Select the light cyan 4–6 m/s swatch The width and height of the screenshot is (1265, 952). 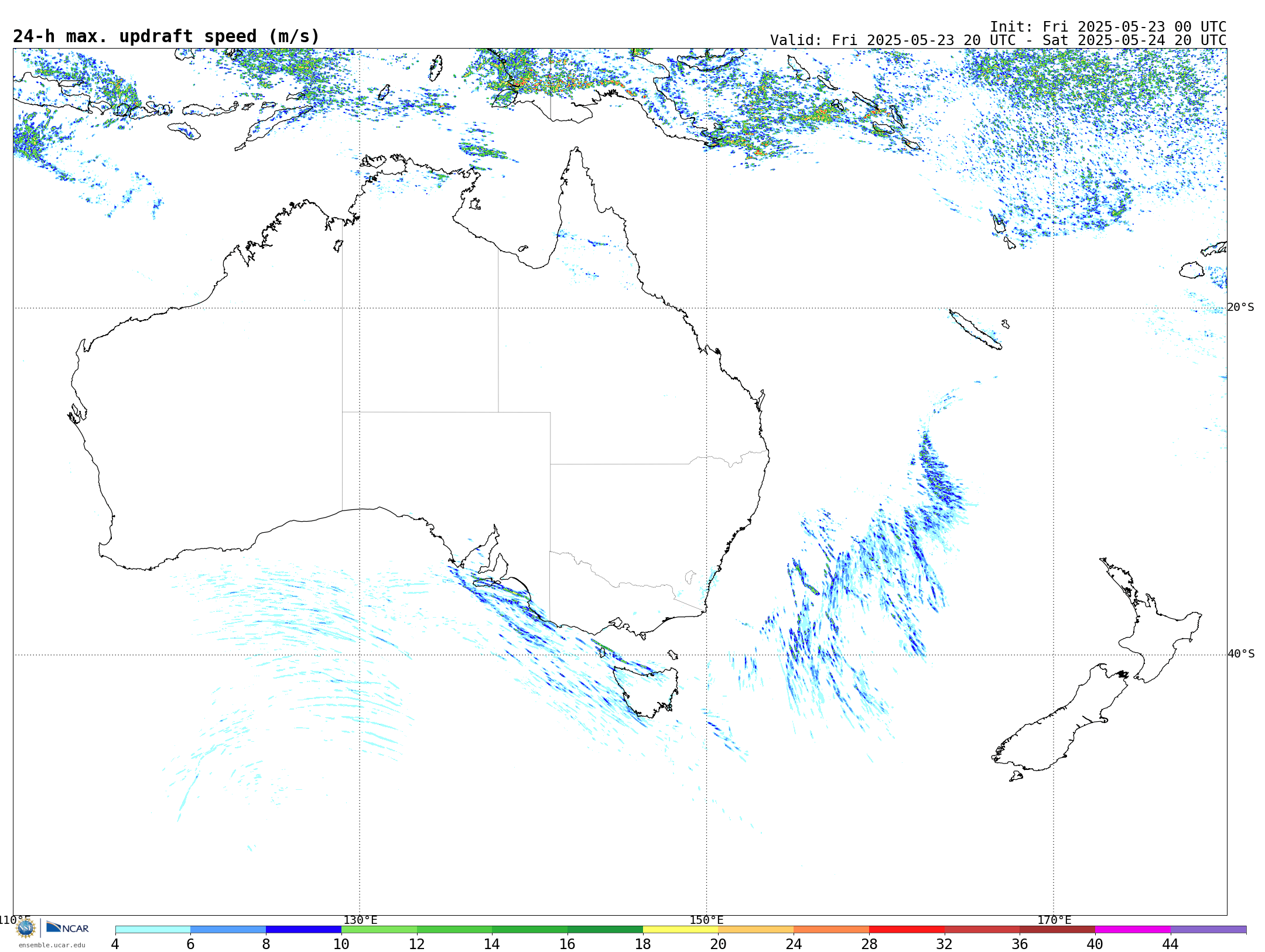point(153,930)
